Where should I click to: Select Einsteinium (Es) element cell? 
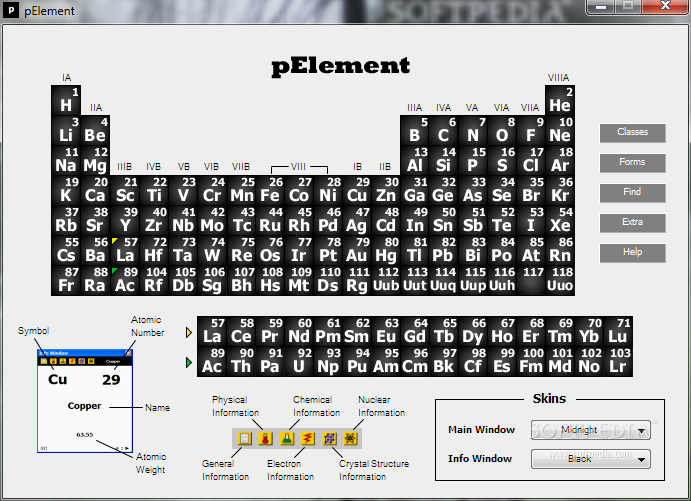(502, 361)
